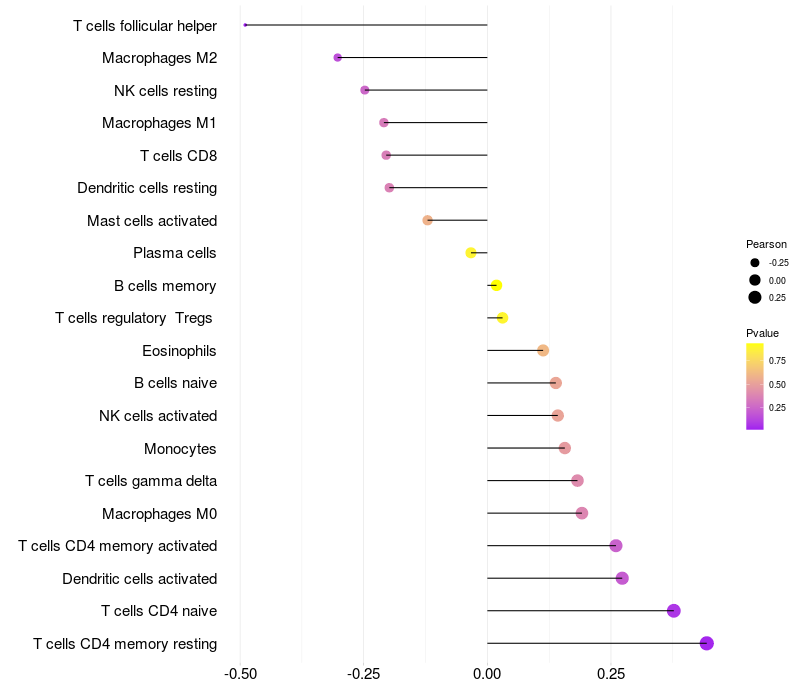The width and height of the screenshot is (800, 700).
Task: Click the Dendritic cells activated label
Action: (x=140, y=579)
